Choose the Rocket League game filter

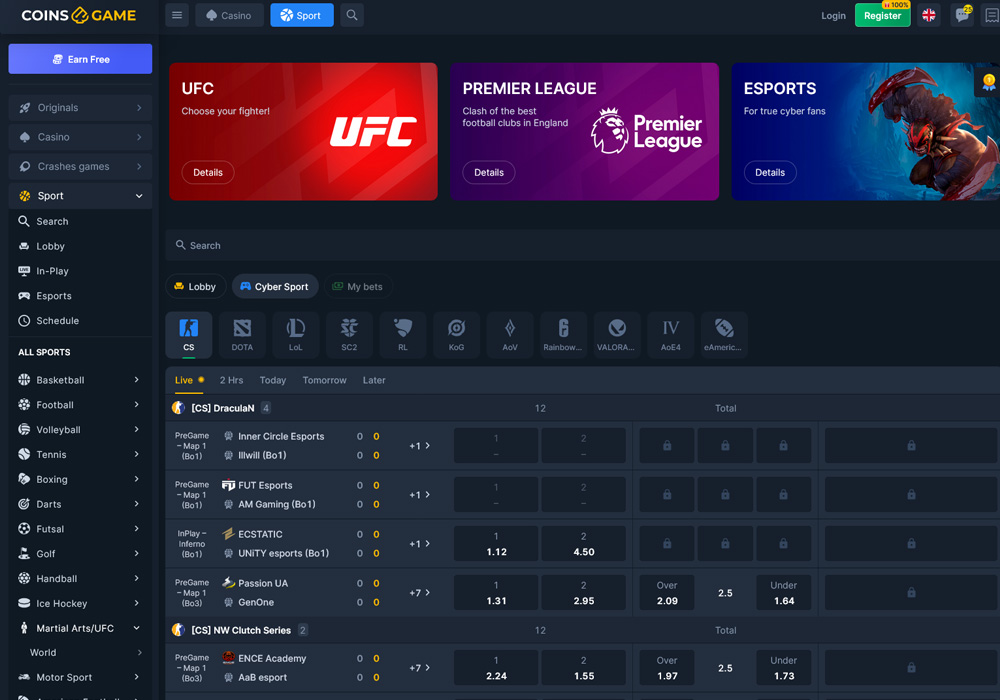[402, 334]
